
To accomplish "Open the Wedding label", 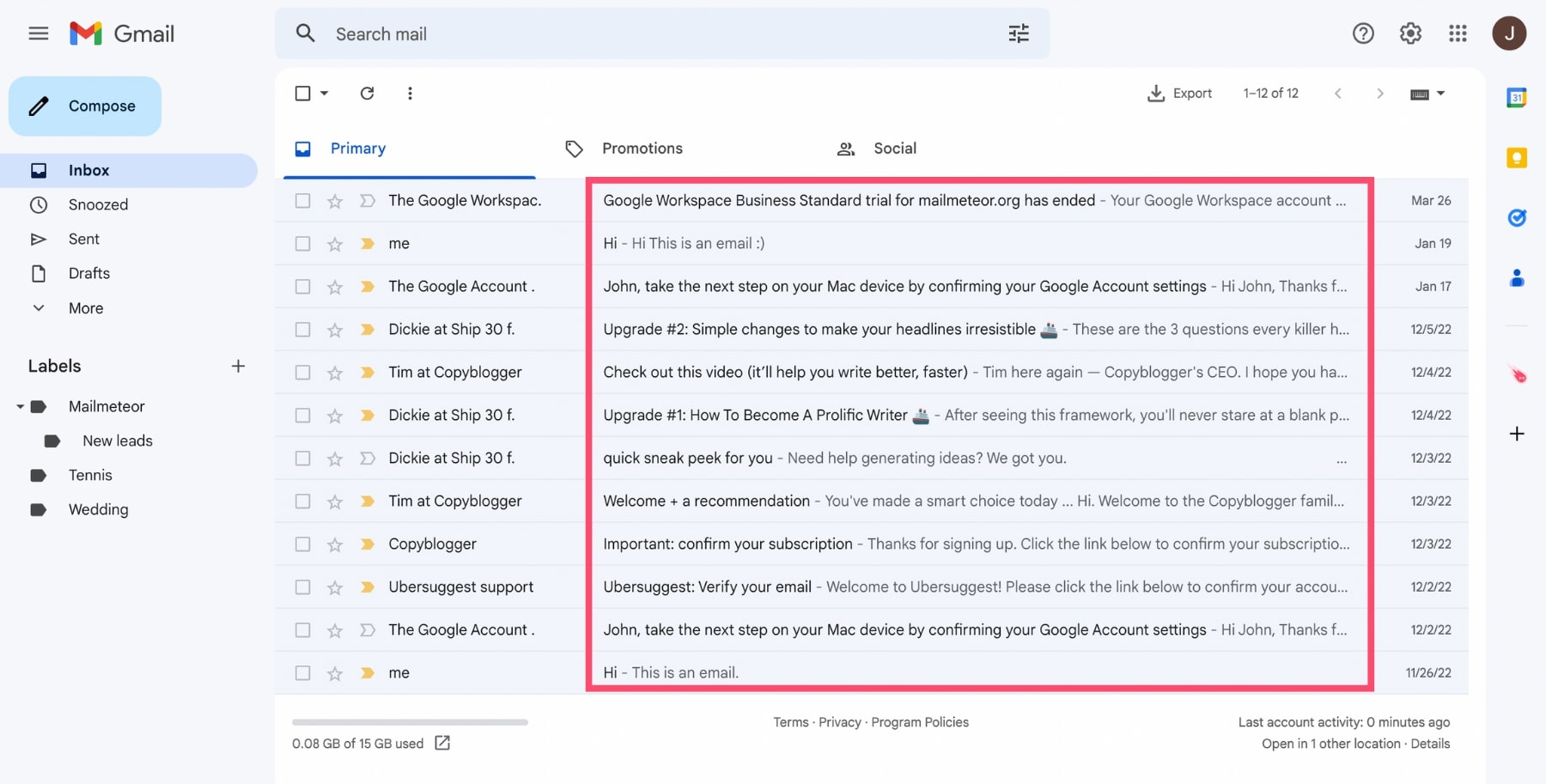I will coord(99,509).
